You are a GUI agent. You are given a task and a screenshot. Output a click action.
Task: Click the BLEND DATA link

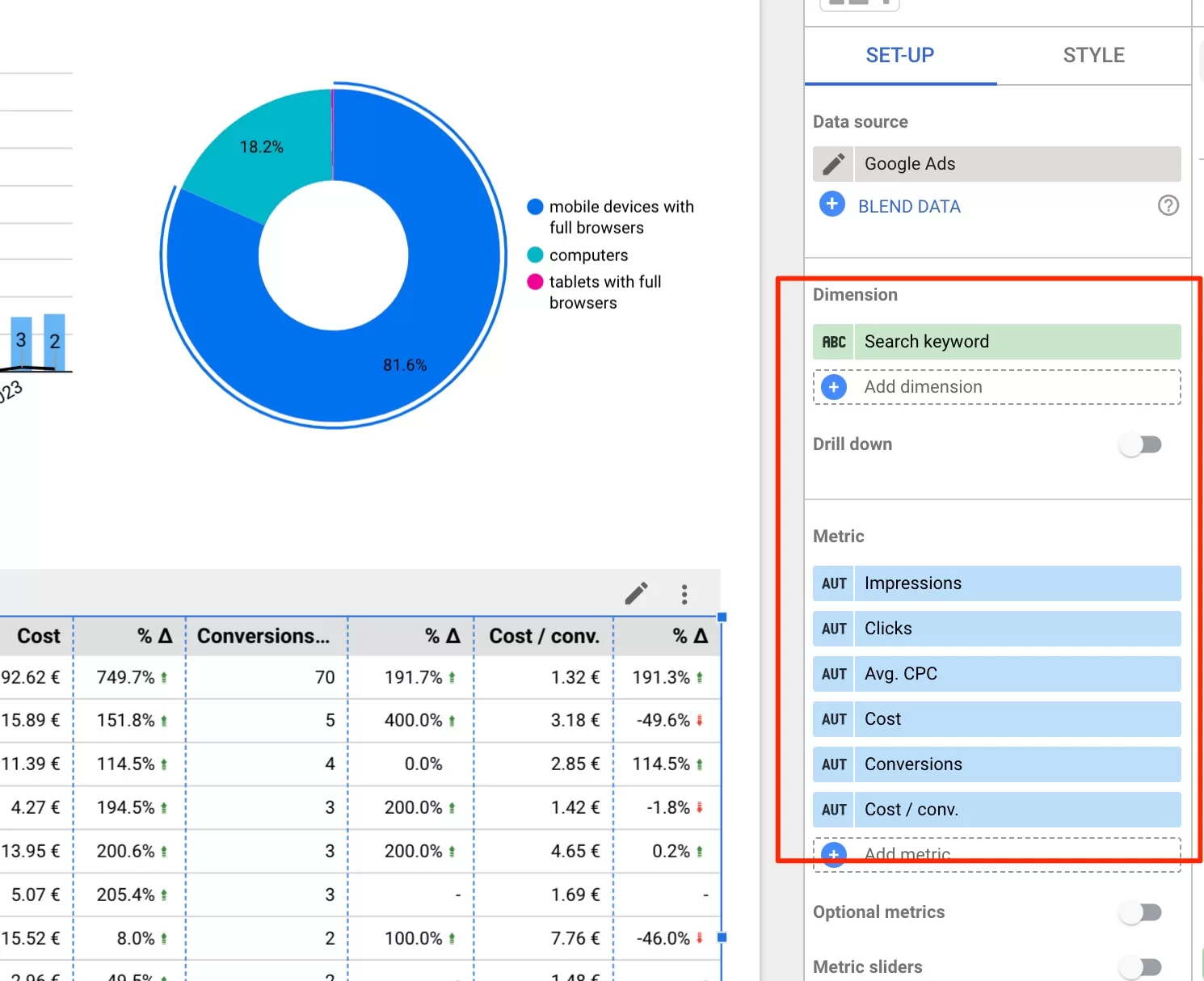pos(909,207)
